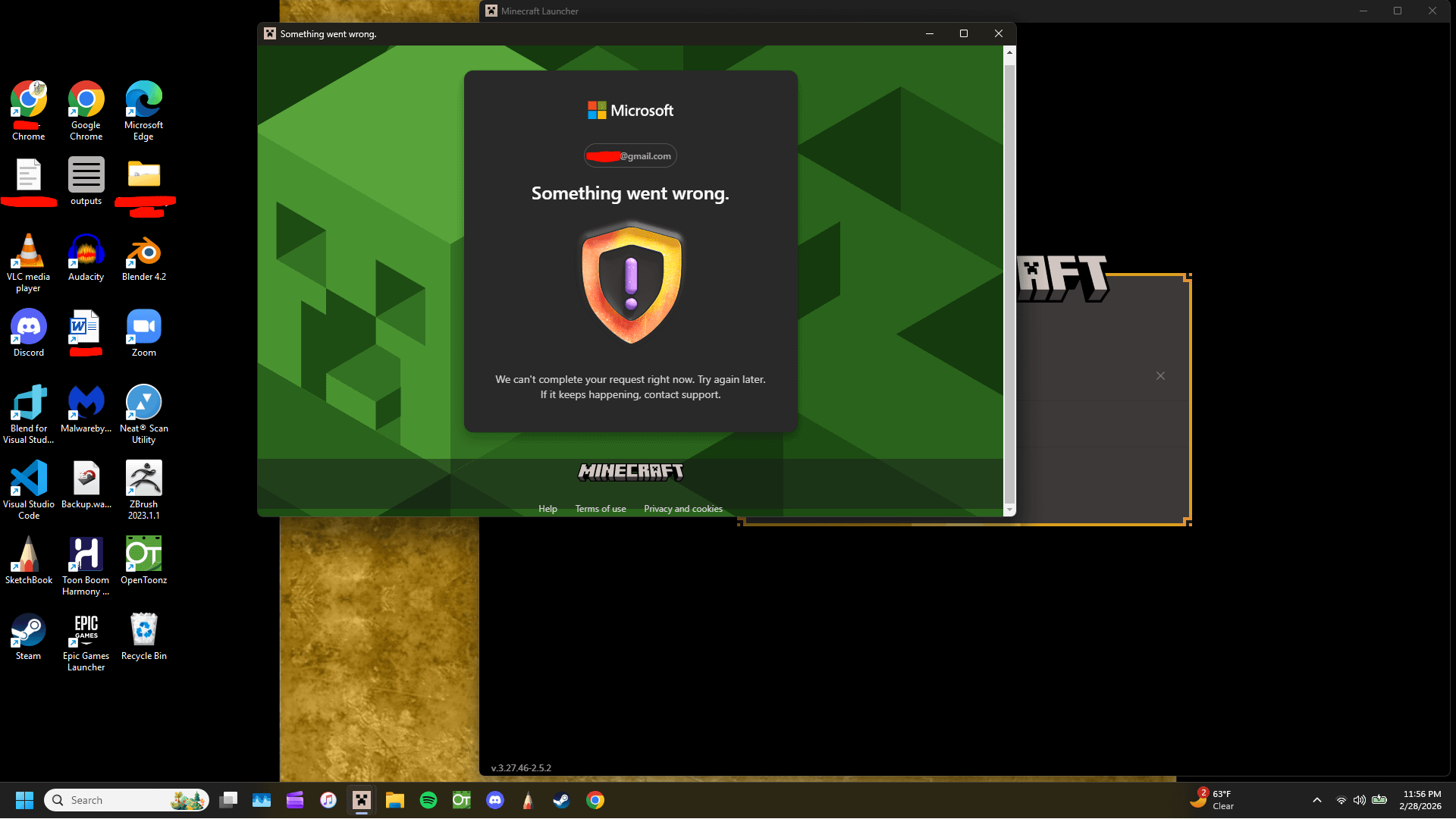Screen dimensions: 1456x819
Task: Click the gmail.com account pill
Action: (x=630, y=156)
